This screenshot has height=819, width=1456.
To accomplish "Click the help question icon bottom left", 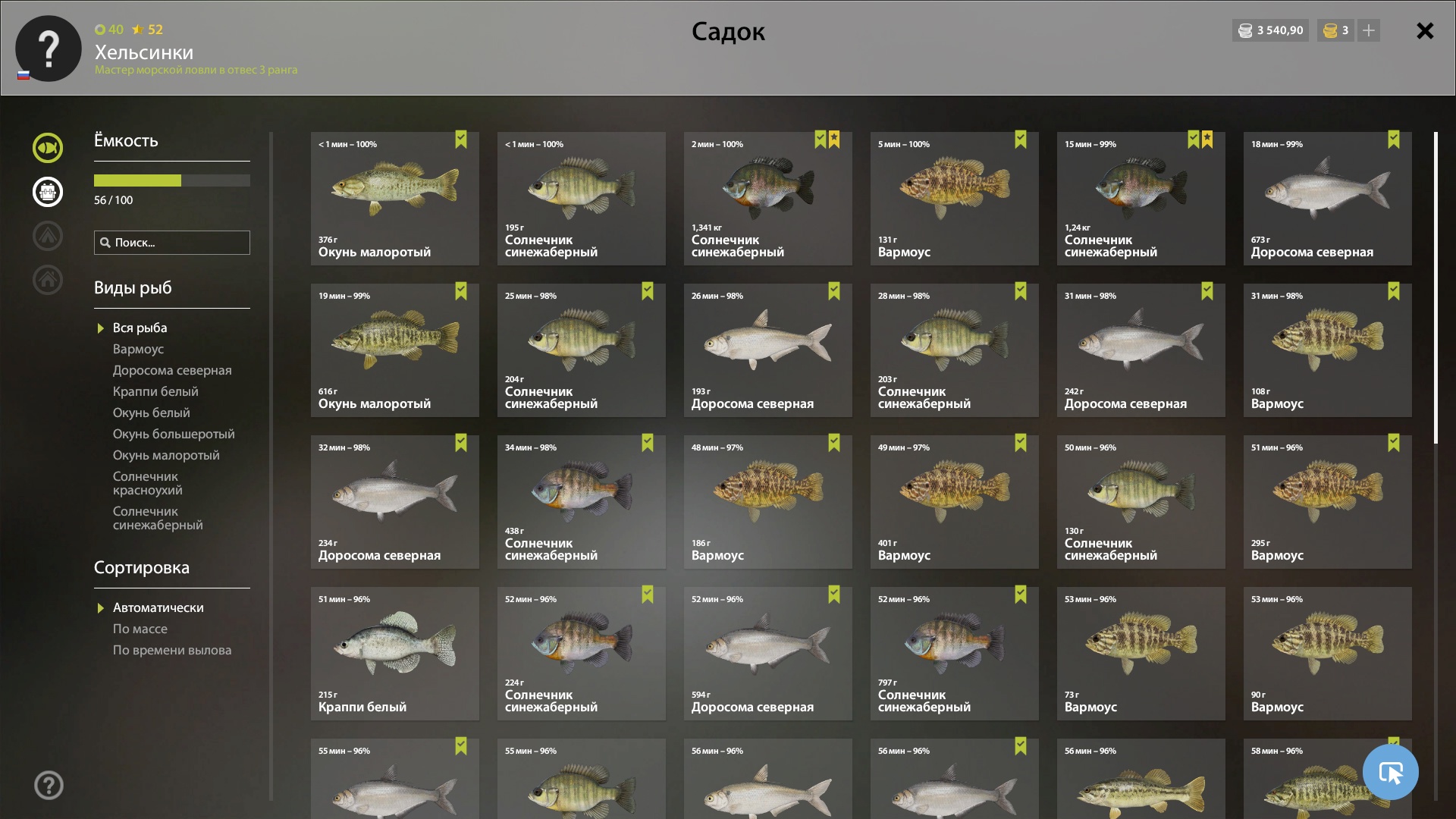I will click(49, 786).
